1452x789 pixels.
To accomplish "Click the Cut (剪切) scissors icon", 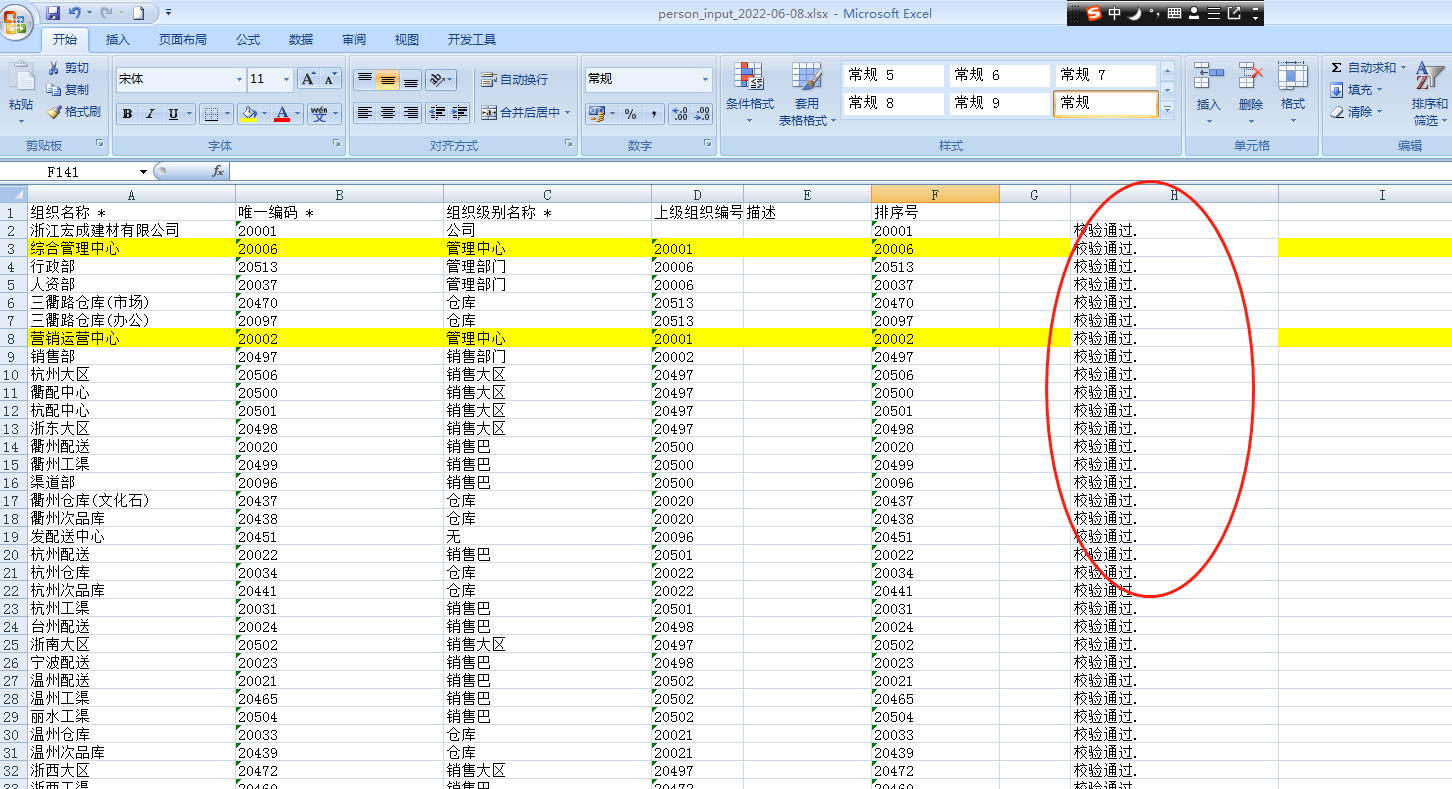I will [54, 68].
